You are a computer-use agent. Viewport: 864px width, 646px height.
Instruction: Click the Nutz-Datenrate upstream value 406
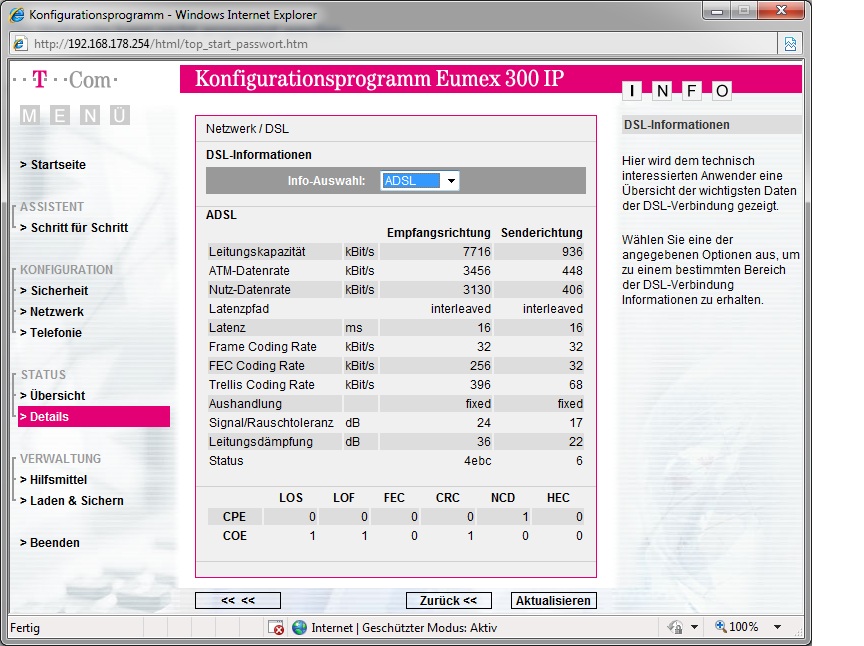[x=573, y=289]
